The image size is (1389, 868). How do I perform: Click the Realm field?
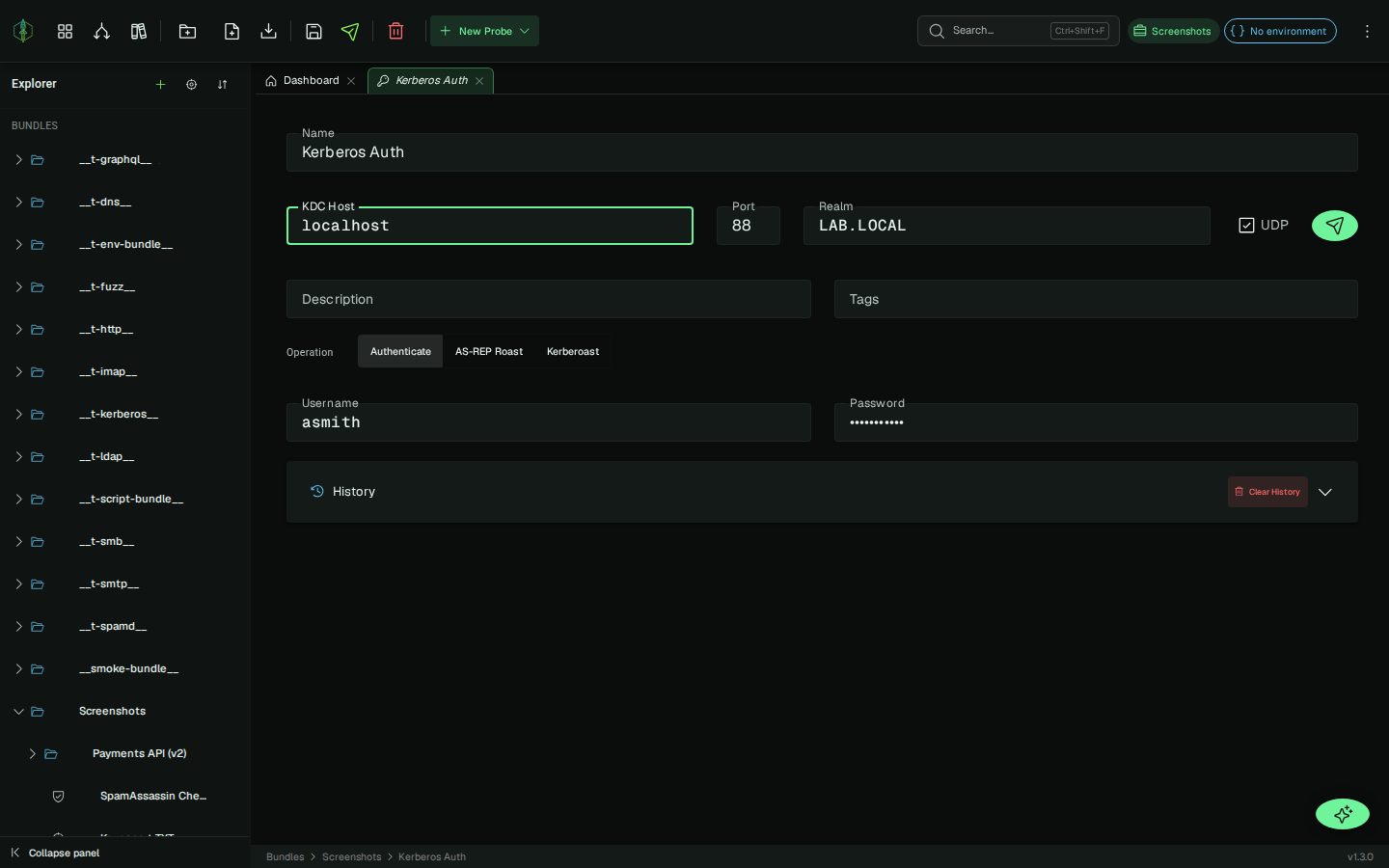[x=1007, y=226]
